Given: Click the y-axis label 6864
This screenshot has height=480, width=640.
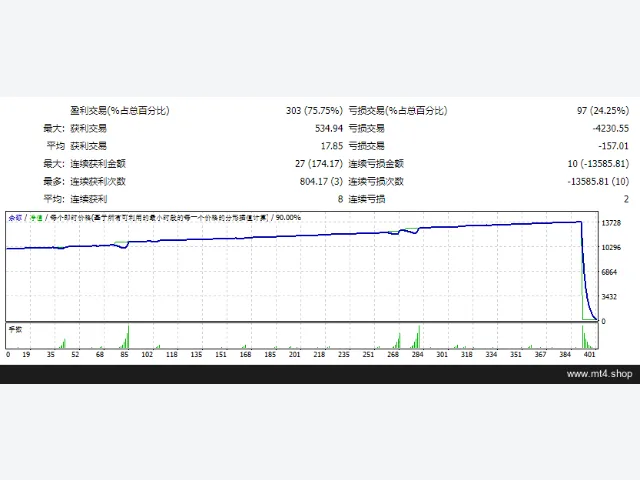Looking at the screenshot, I should pos(609,272).
